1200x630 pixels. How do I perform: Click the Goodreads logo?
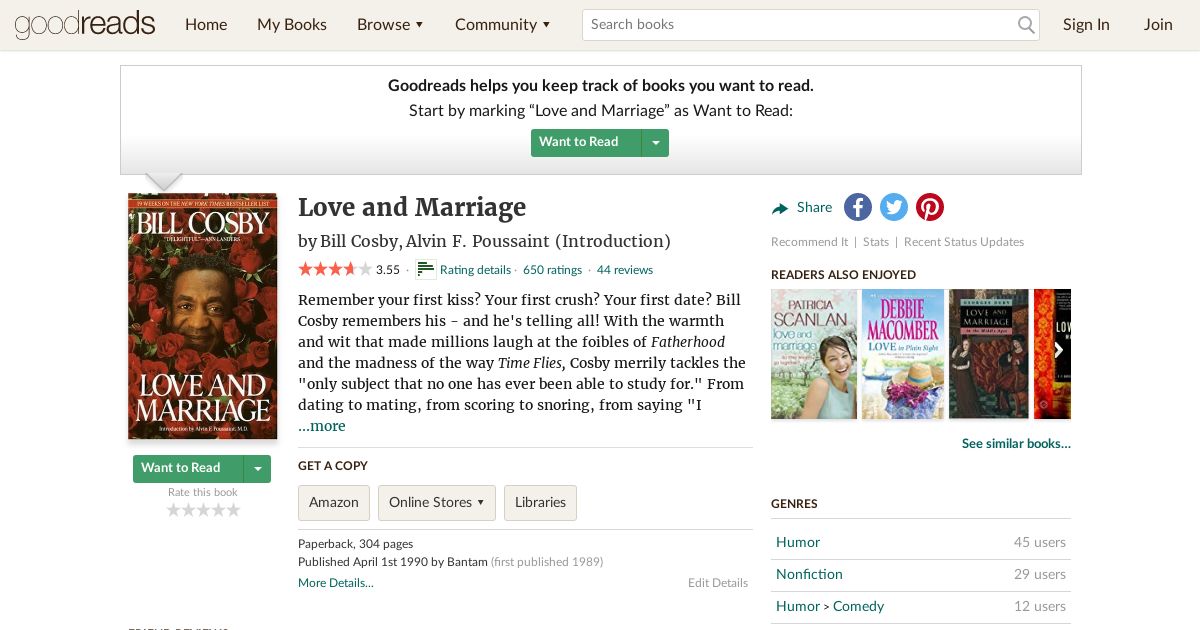[85, 24]
